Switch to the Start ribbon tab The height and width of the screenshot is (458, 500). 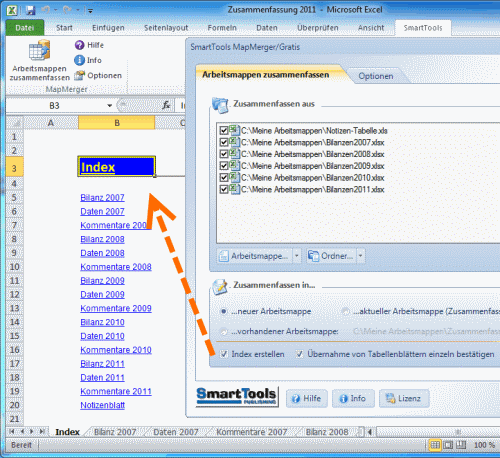point(64,28)
